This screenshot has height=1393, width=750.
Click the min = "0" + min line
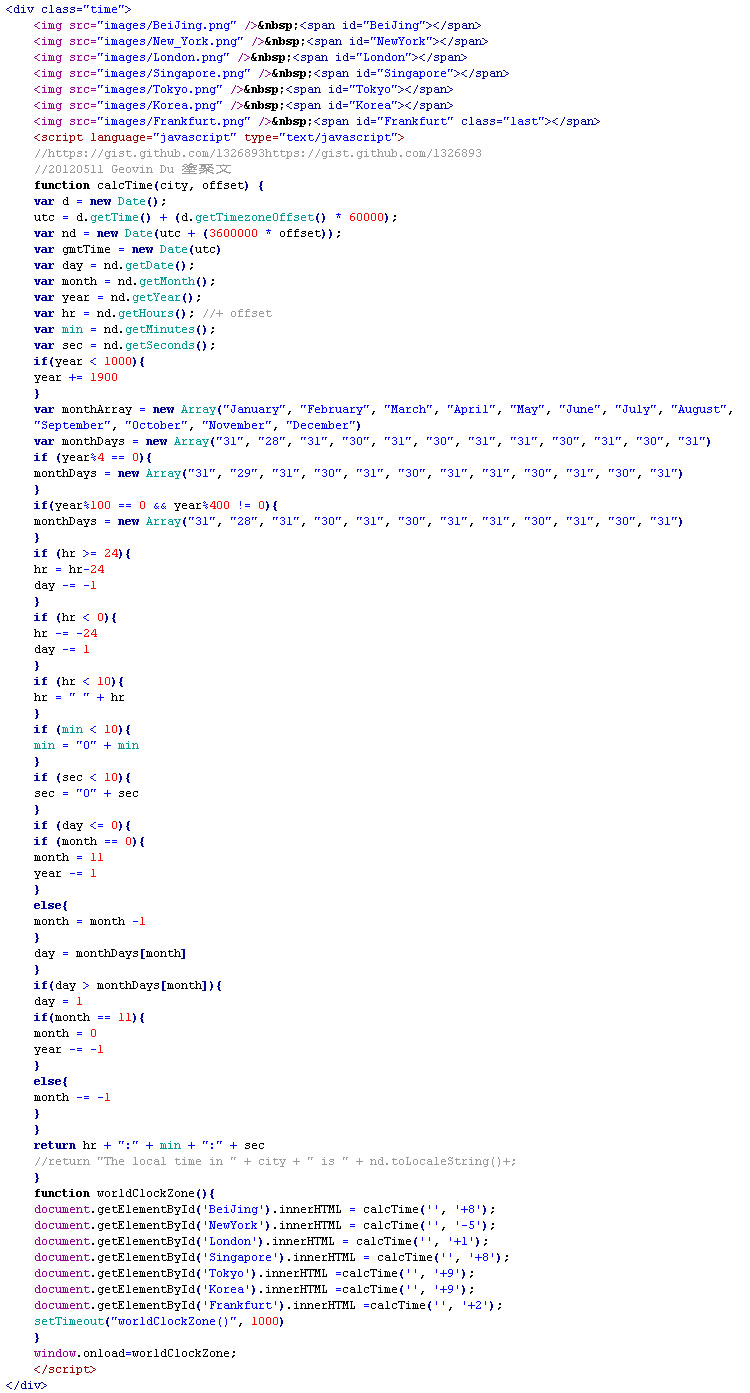coord(86,745)
